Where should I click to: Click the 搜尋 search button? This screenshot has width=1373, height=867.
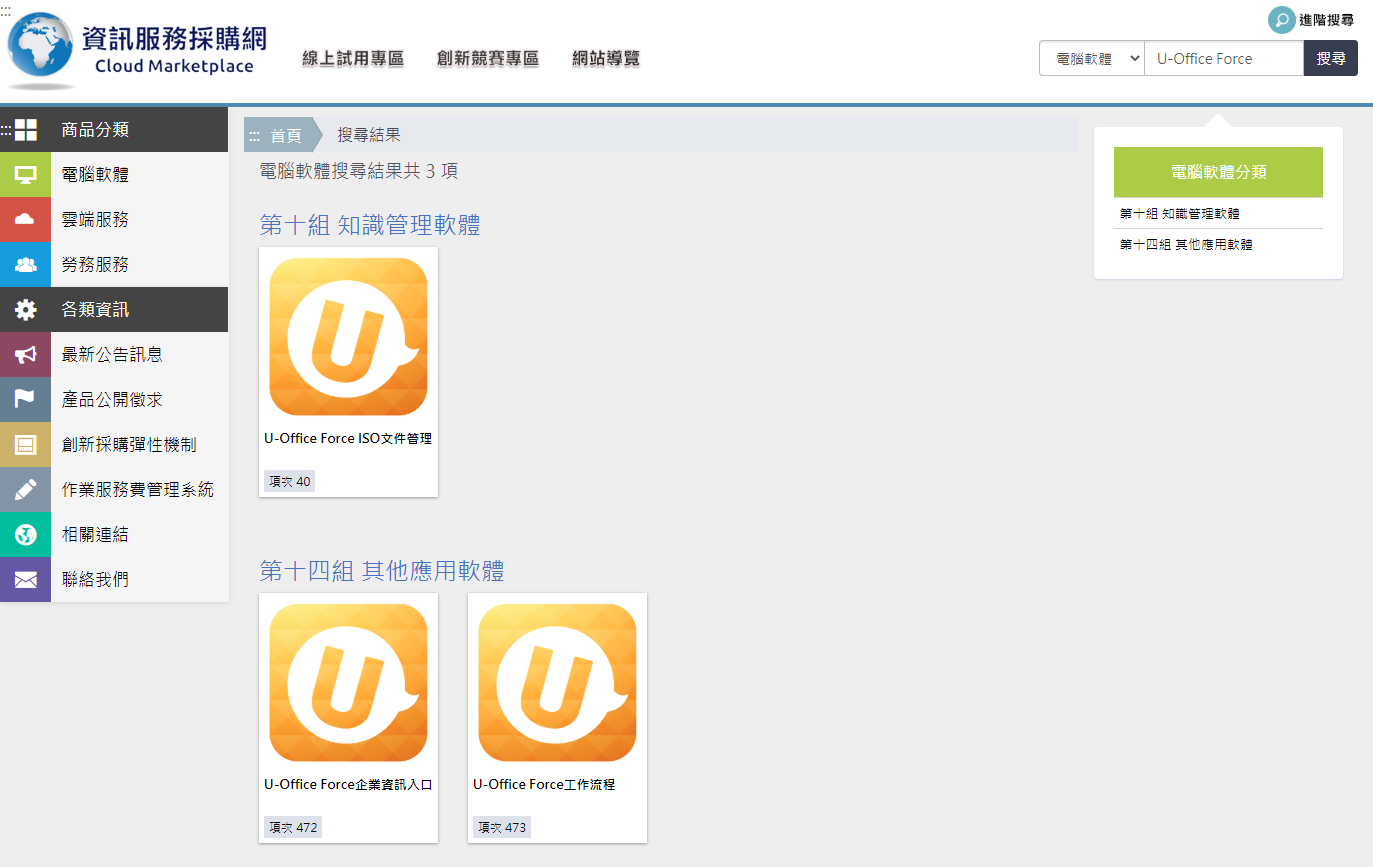point(1331,59)
